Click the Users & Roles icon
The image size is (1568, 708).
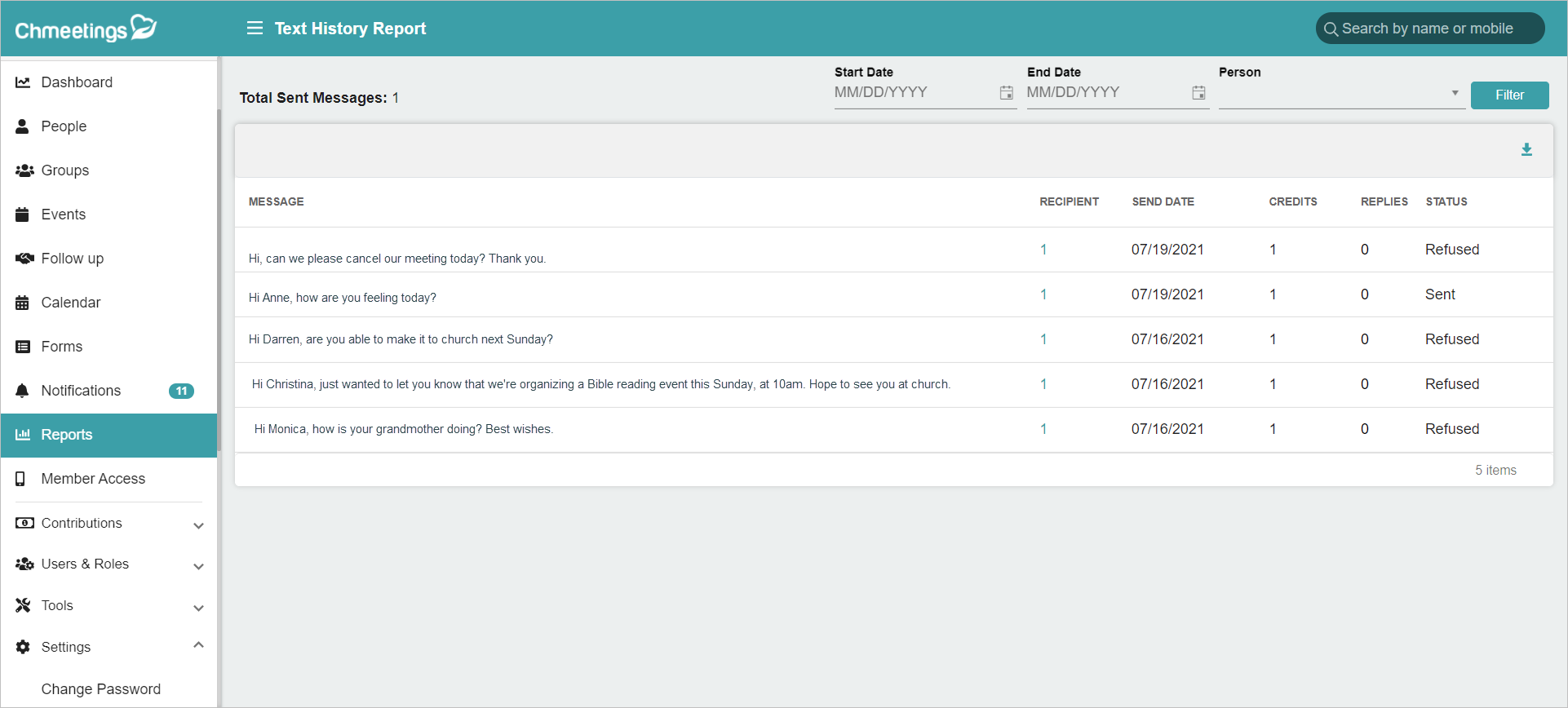(x=24, y=564)
